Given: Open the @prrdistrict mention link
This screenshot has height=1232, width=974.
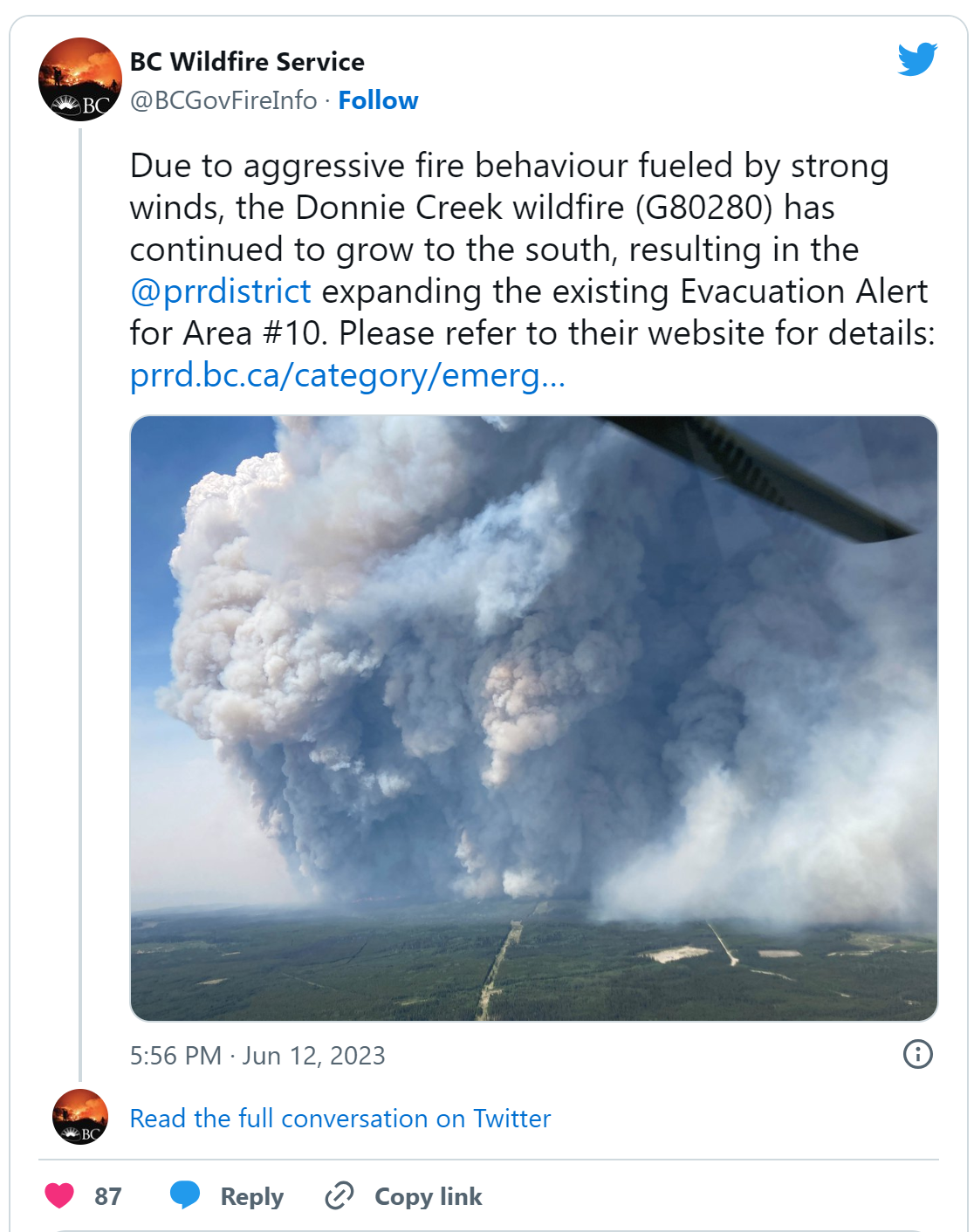Looking at the screenshot, I should (x=220, y=291).
